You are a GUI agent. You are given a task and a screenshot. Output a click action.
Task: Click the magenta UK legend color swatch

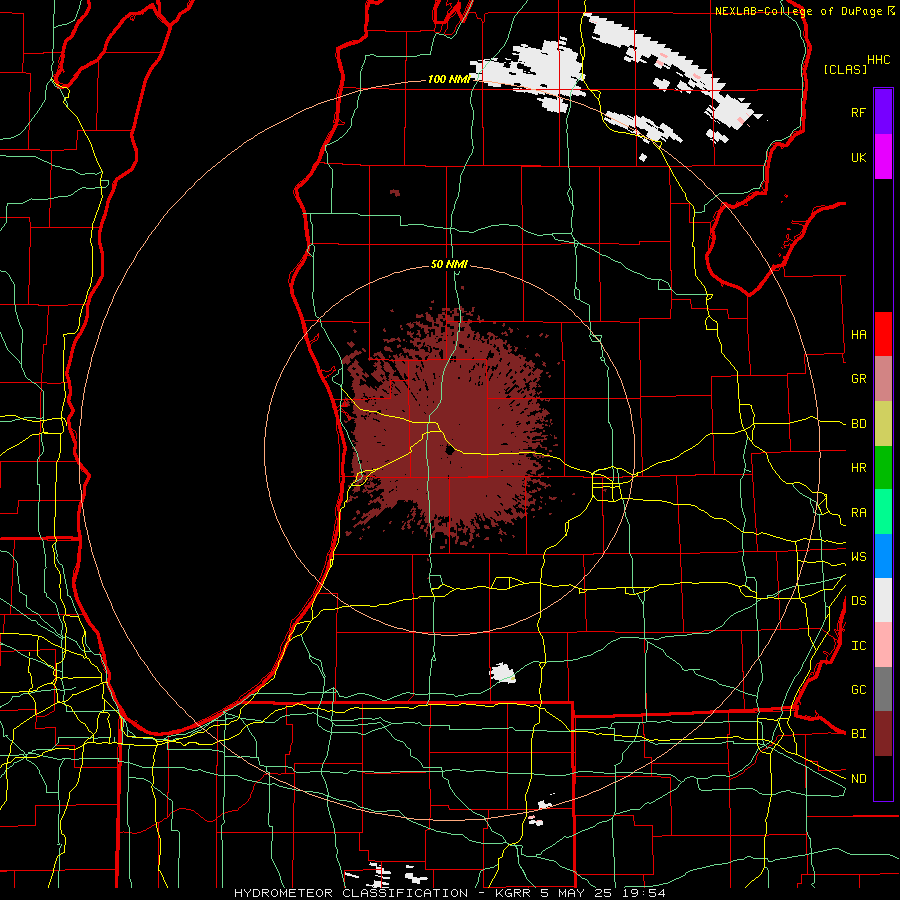click(x=883, y=157)
